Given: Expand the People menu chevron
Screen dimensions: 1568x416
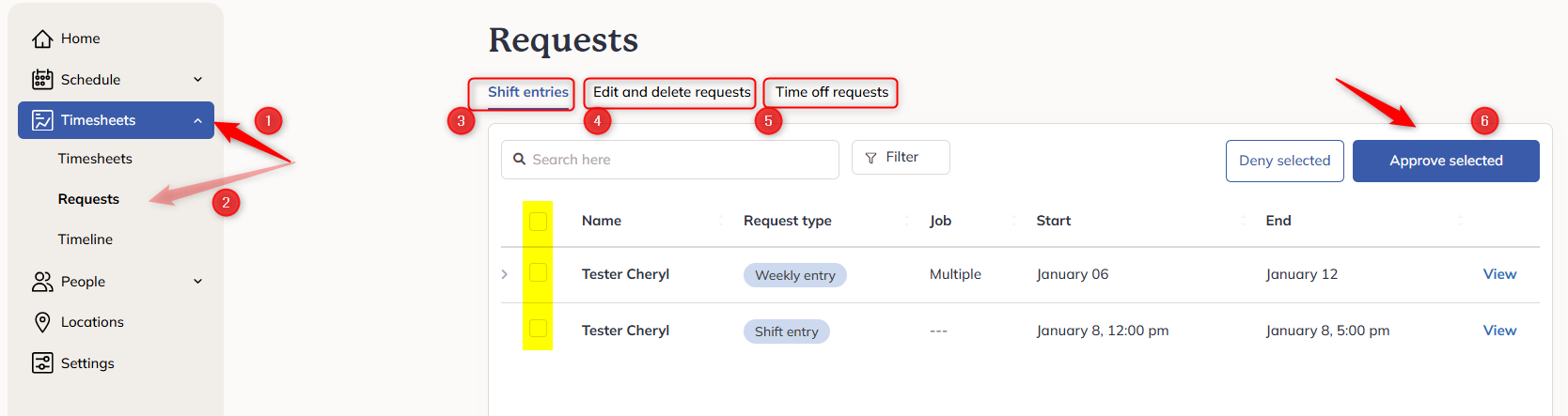Looking at the screenshot, I should coord(197,281).
